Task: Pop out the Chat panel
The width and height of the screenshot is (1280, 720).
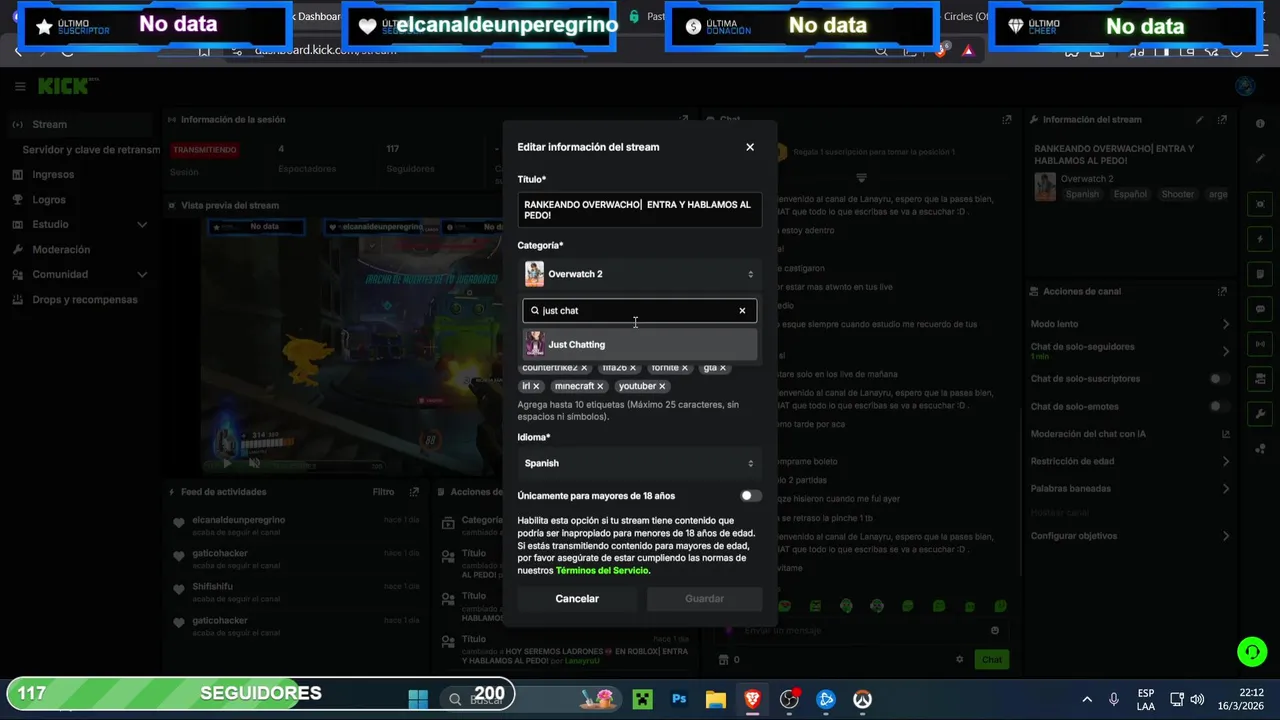Action: coord(1007,120)
